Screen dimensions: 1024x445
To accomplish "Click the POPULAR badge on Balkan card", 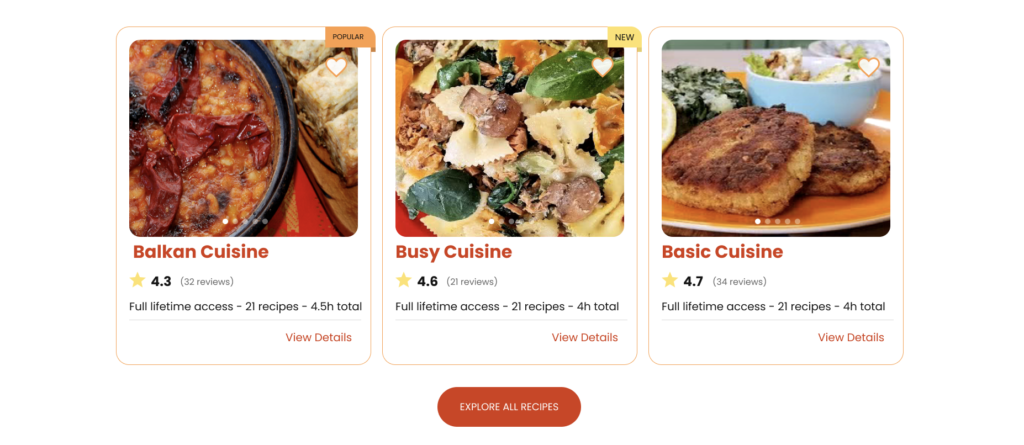I will [x=348, y=37].
